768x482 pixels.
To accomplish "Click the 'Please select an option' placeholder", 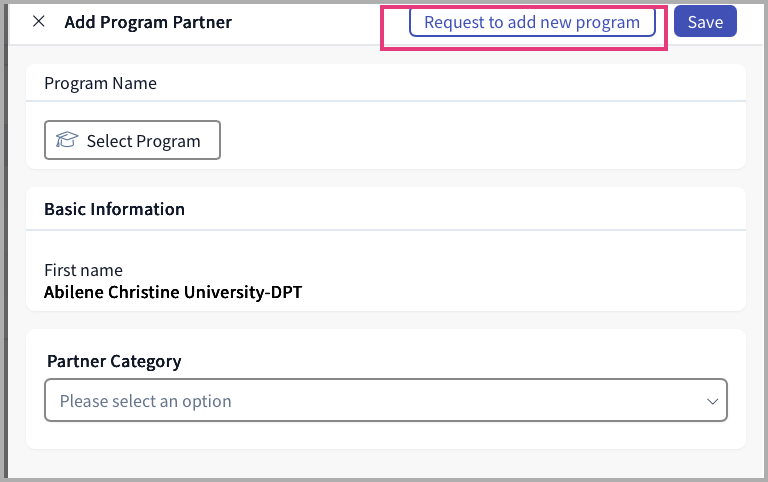I will 146,401.
